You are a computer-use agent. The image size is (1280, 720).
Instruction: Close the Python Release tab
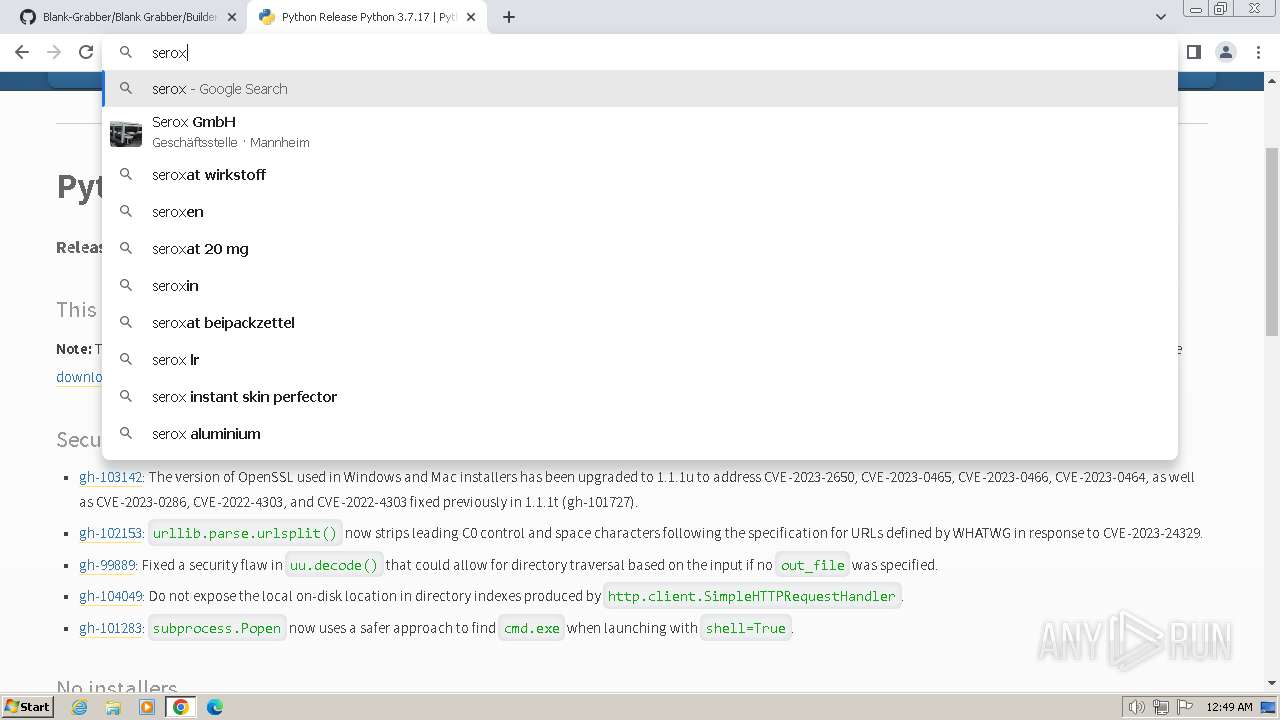click(x=472, y=17)
